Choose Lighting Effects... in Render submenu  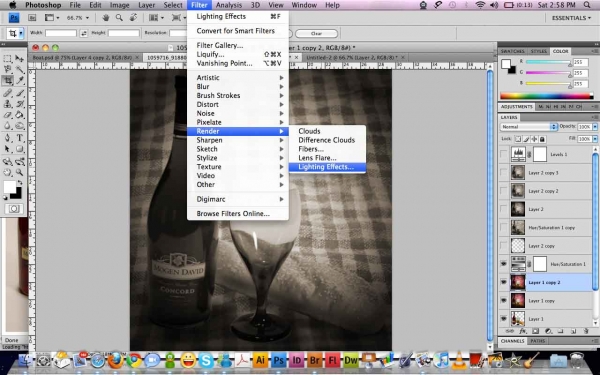click(327, 167)
